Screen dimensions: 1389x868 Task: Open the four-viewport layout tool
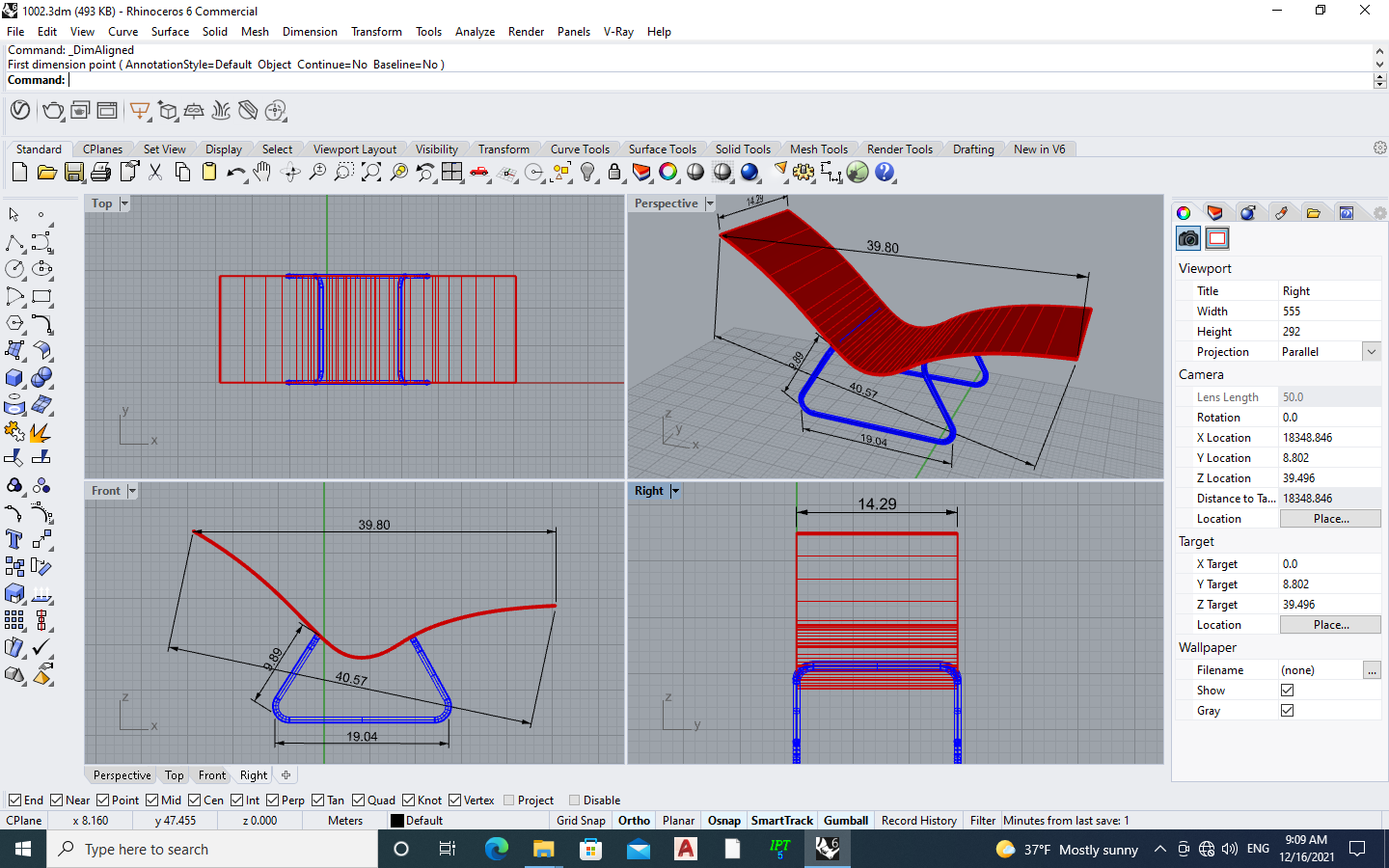pos(452,173)
